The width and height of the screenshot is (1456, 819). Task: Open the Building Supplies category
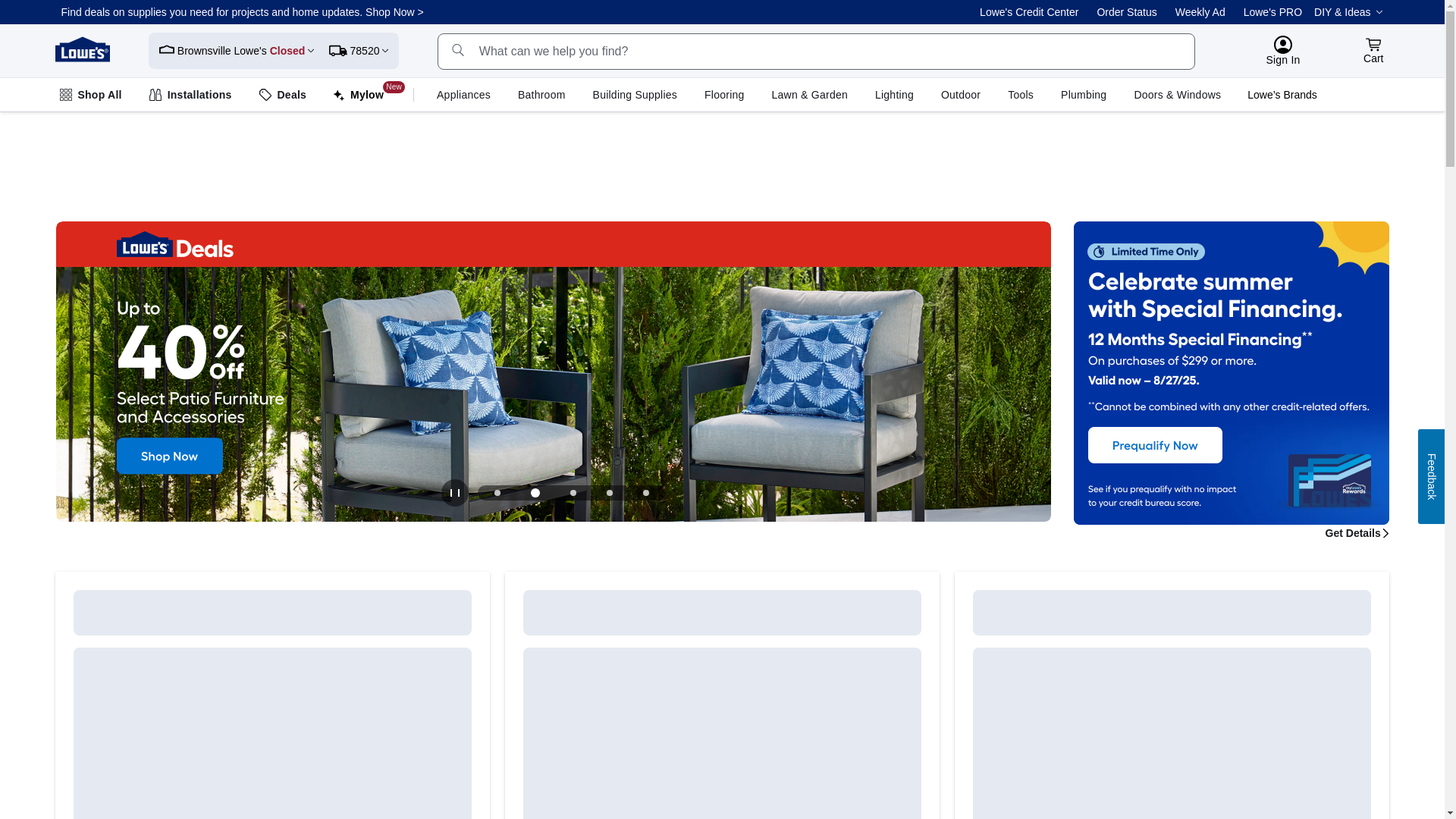click(635, 95)
